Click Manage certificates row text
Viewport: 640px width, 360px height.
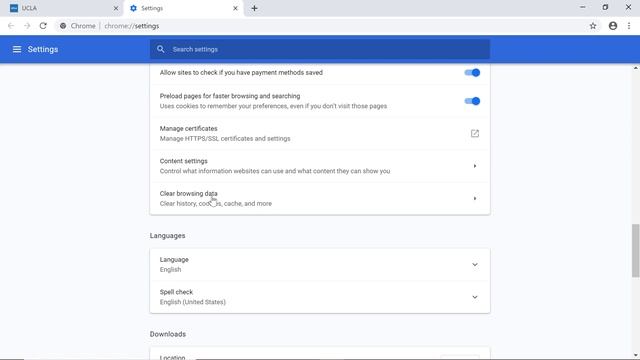[x=189, y=129]
